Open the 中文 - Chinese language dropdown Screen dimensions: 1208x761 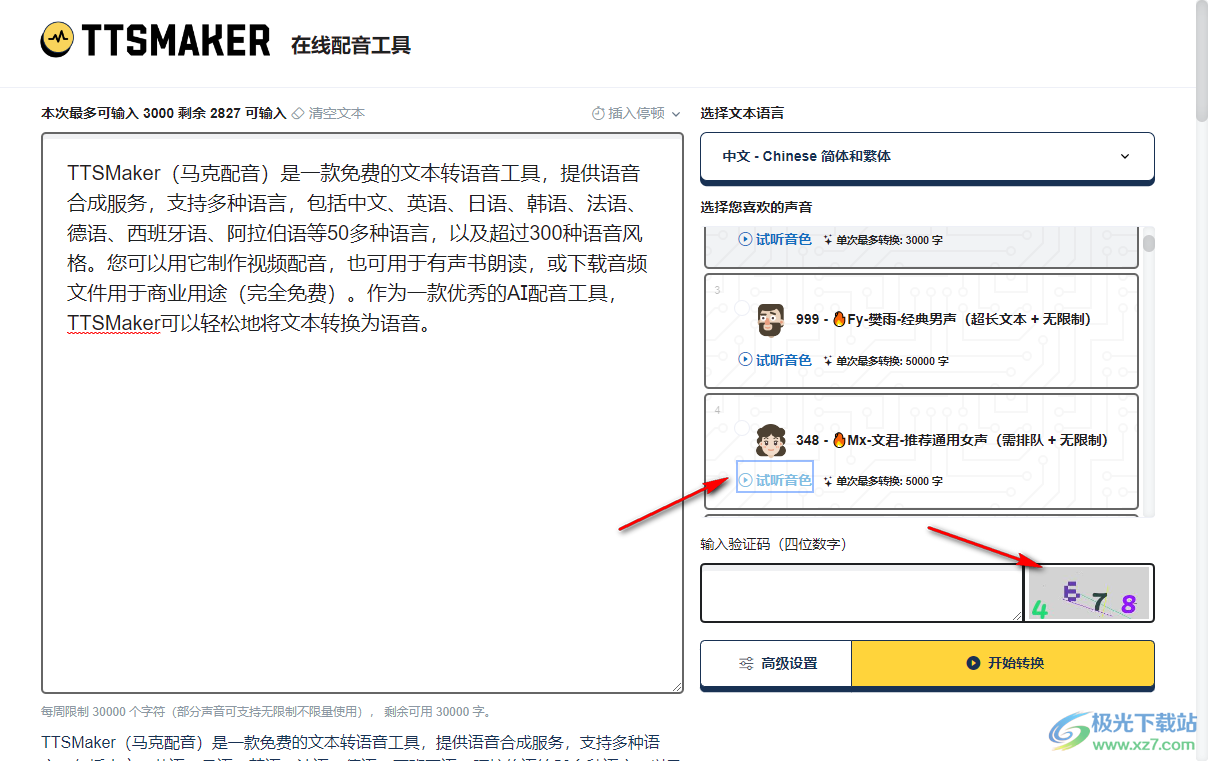pos(927,157)
